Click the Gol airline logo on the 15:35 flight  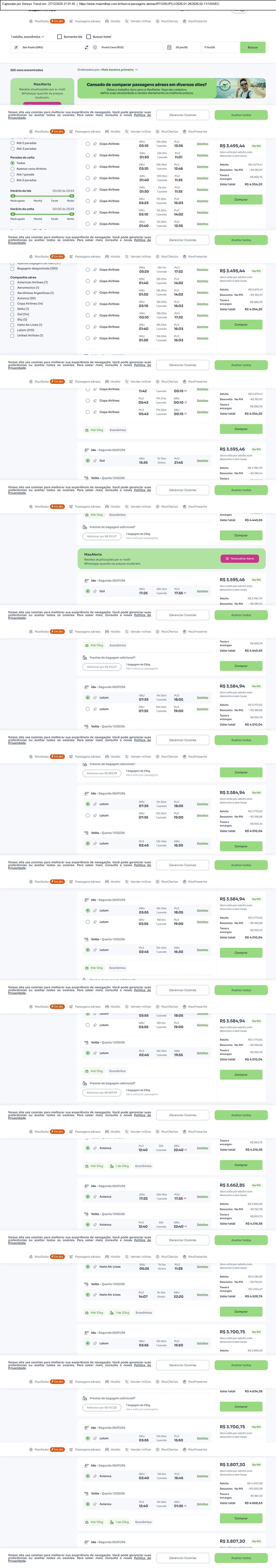click(x=95, y=461)
